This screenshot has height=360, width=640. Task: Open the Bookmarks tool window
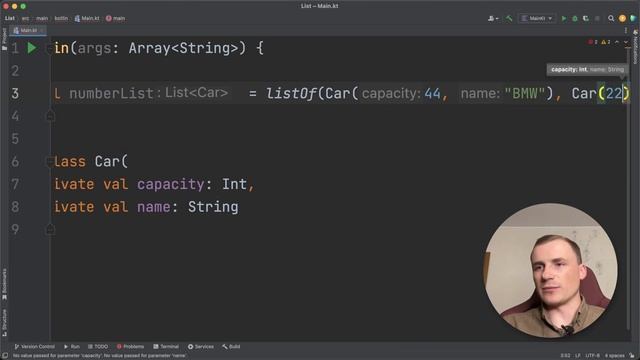[4, 284]
